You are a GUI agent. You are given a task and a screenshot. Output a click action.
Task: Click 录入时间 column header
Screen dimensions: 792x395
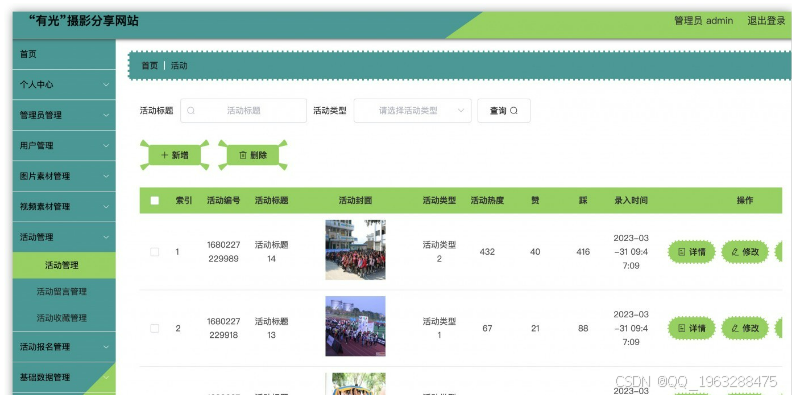point(631,201)
